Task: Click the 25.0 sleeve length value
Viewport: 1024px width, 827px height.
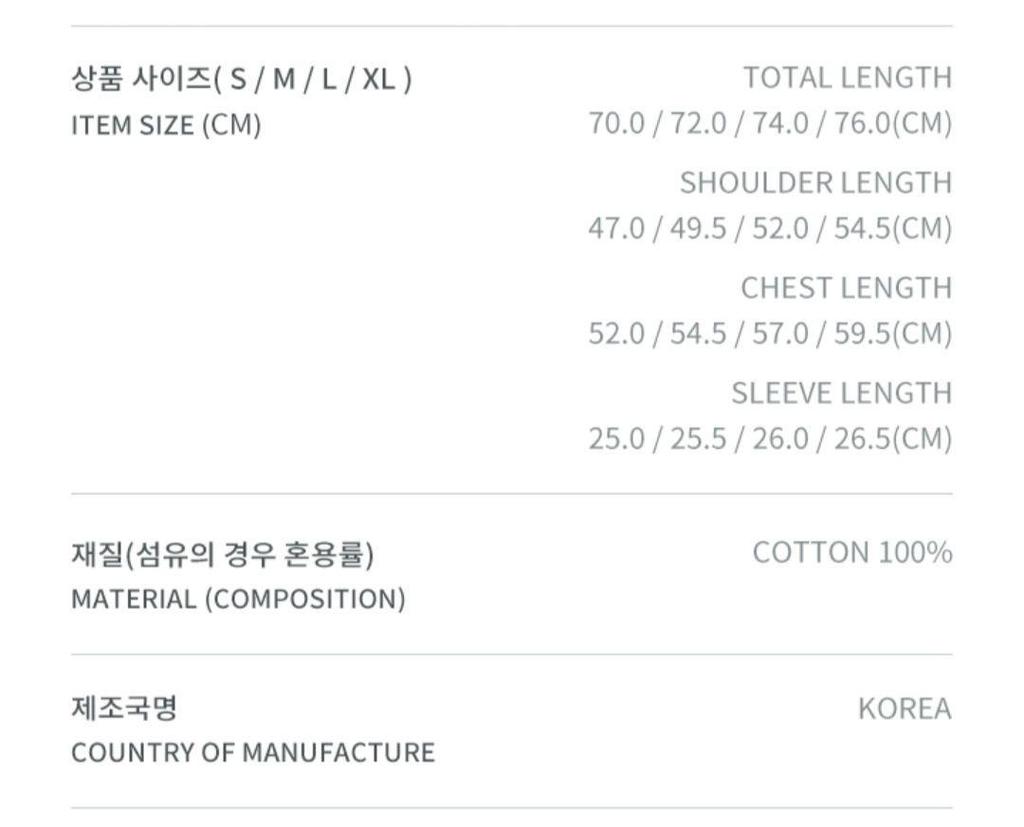Action: point(616,439)
